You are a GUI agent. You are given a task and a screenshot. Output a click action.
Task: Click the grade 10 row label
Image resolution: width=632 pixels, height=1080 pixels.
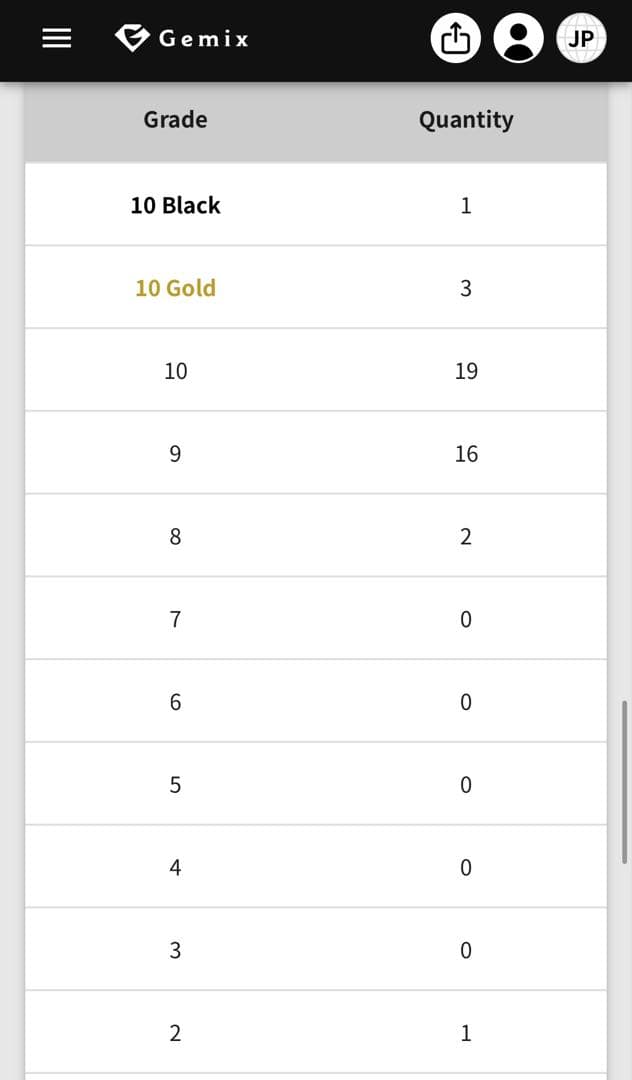pos(175,371)
